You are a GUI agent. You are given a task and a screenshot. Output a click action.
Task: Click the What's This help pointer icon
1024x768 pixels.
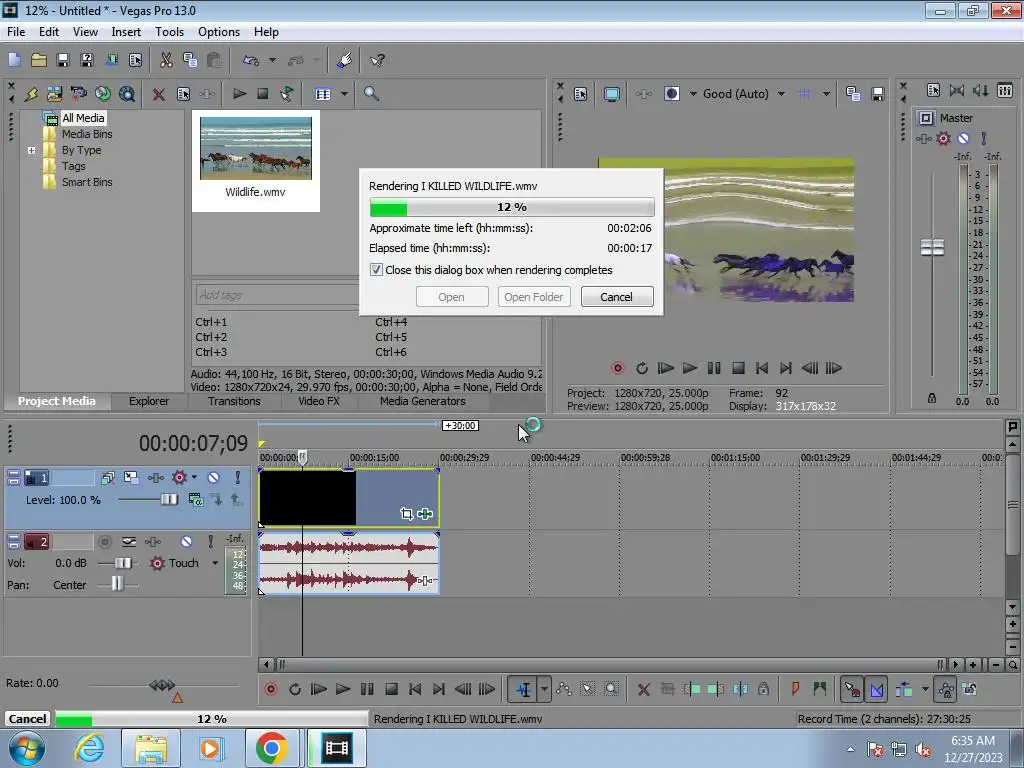pyautogui.click(x=377, y=60)
